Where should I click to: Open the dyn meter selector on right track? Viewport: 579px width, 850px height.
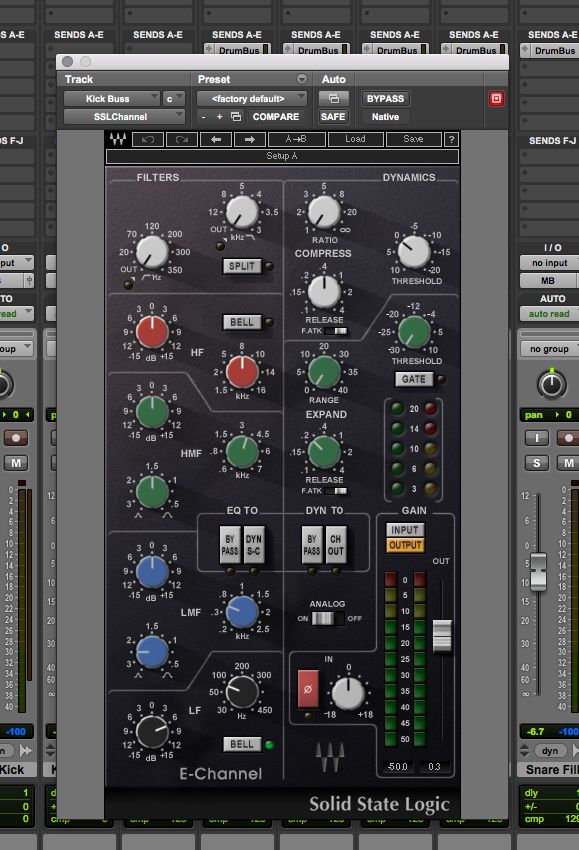[550, 751]
